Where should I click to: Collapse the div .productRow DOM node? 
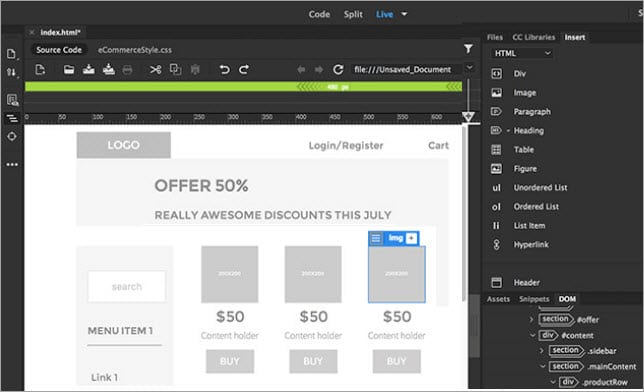[553, 382]
